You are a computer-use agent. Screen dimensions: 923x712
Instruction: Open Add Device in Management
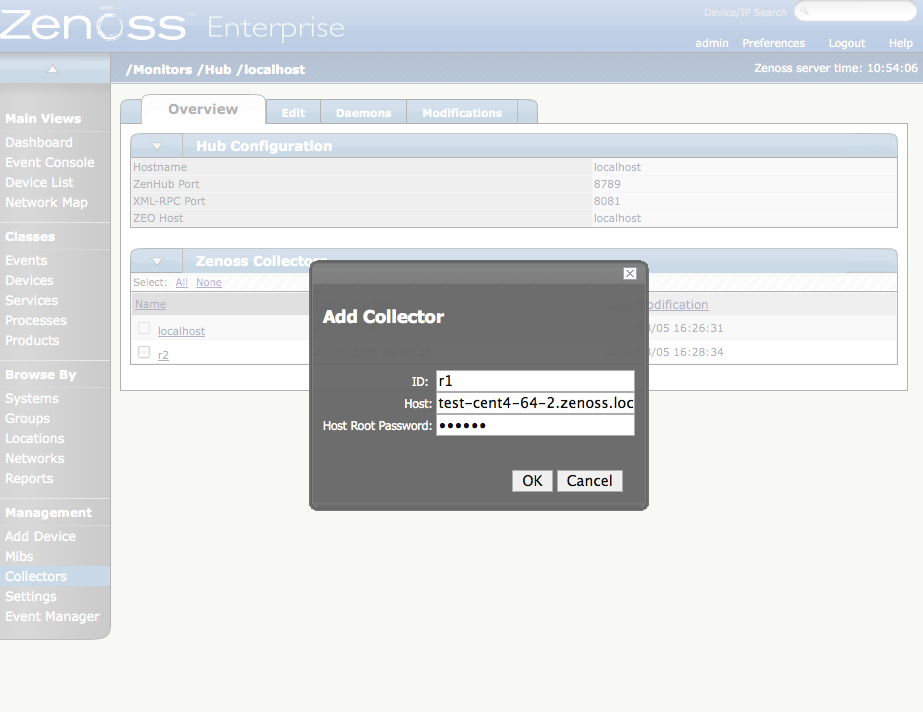coord(40,537)
